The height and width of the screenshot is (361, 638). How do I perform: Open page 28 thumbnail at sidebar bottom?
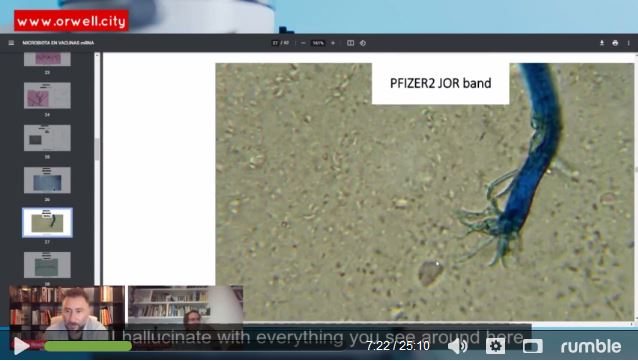47,265
